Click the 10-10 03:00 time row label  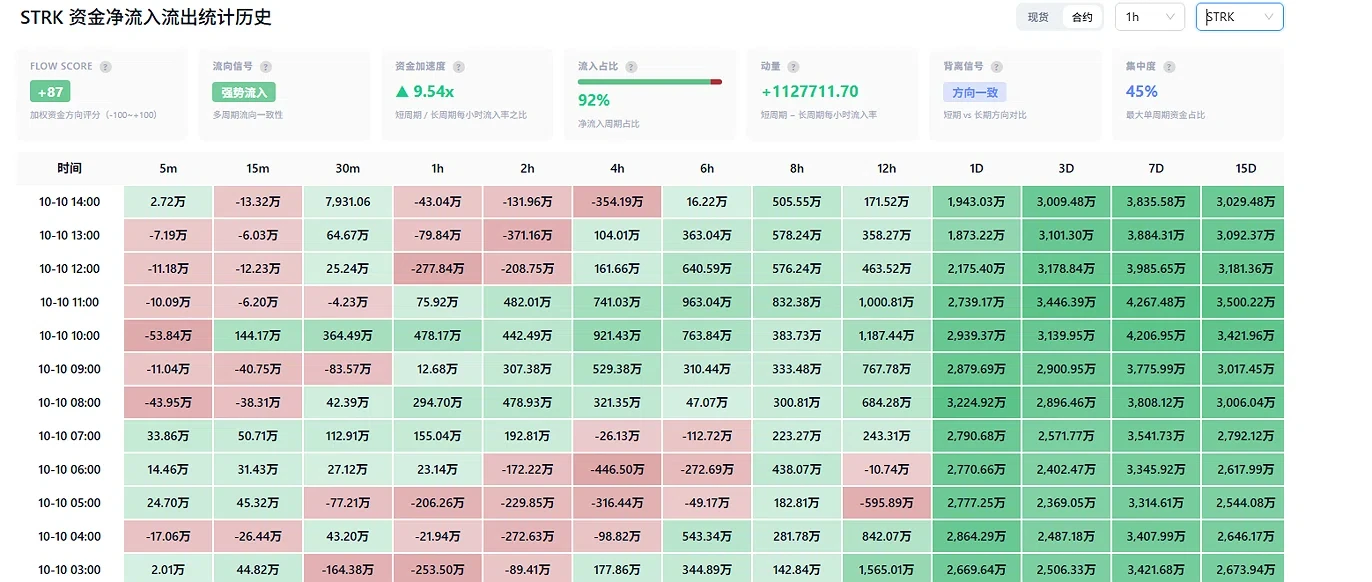[70, 570]
